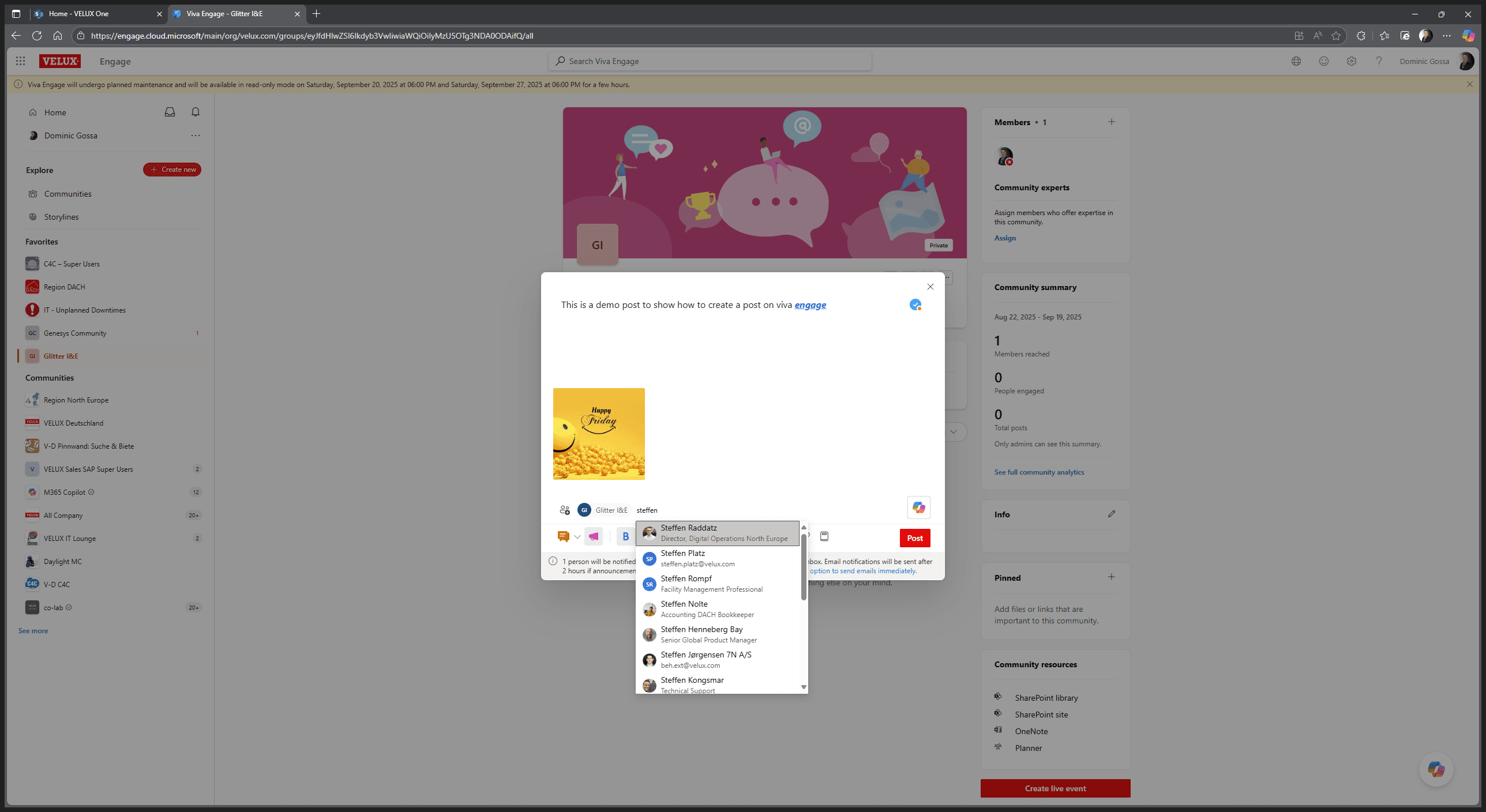Edit community Info with pencil icon
The width and height of the screenshot is (1486, 812).
[x=1112, y=514]
